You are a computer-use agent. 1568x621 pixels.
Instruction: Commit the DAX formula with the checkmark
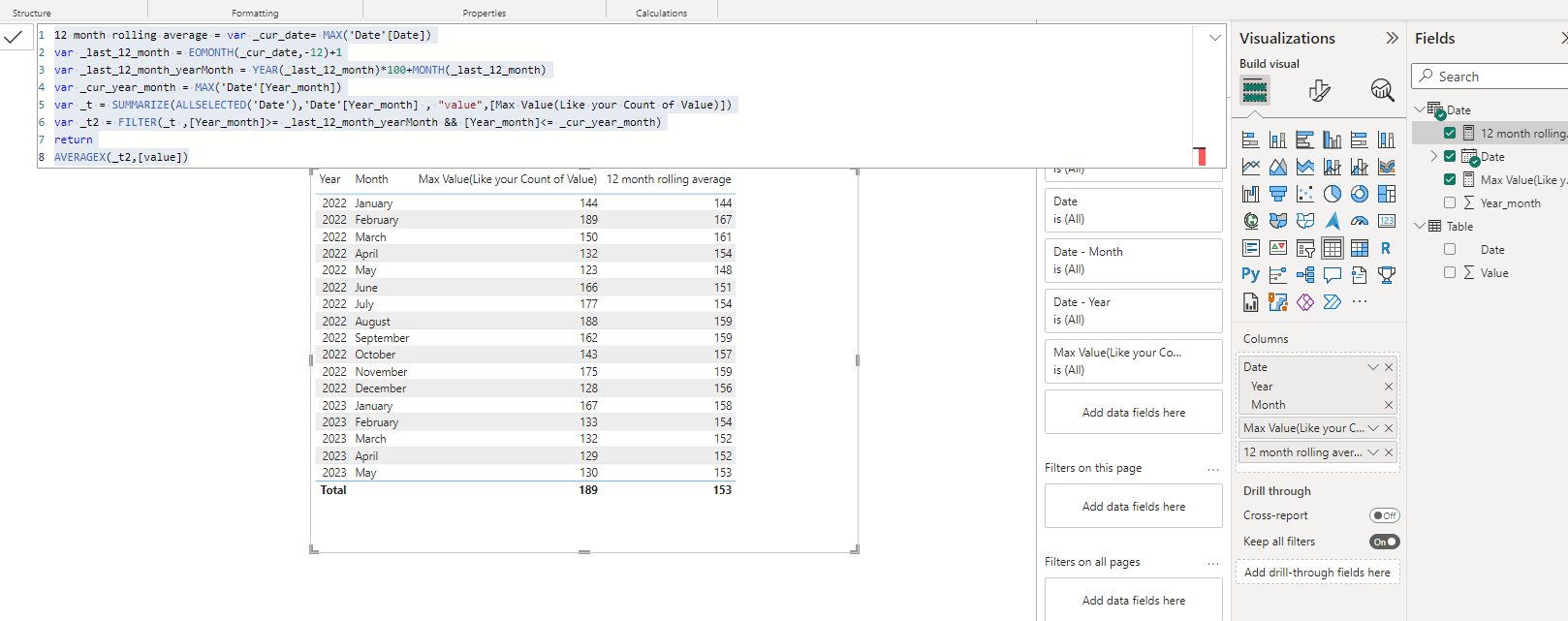pyautogui.click(x=13, y=37)
